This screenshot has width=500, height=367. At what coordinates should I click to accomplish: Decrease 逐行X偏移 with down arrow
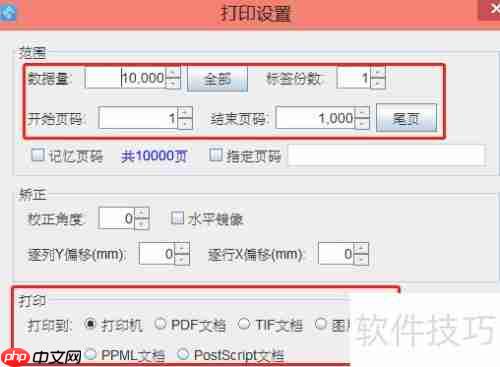point(361,259)
